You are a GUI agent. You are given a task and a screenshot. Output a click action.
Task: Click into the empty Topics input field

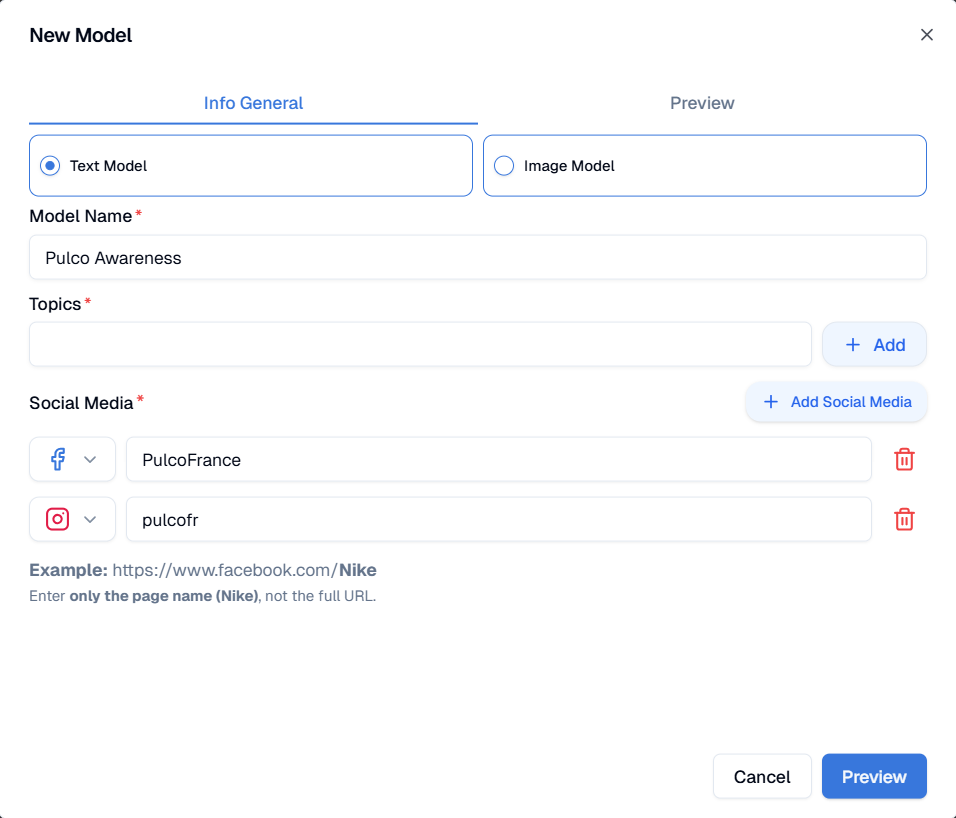pyautogui.click(x=420, y=345)
